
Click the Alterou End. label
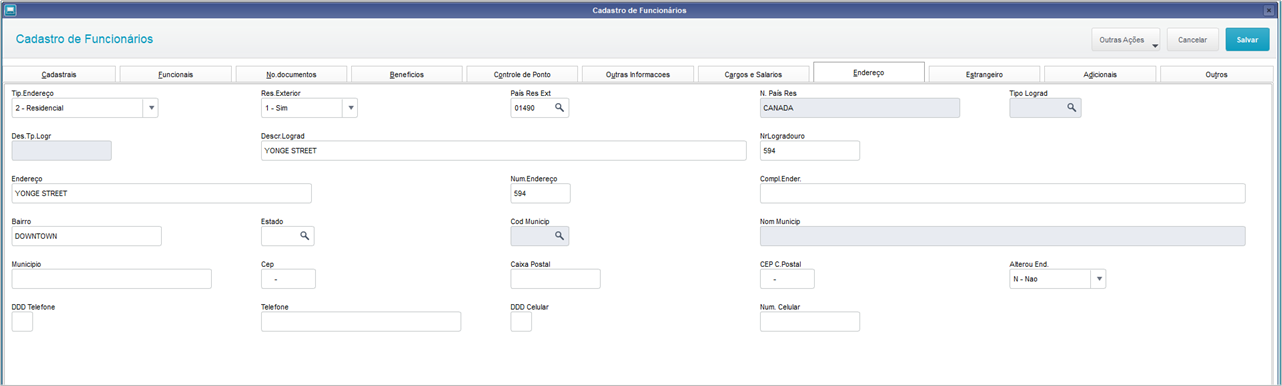[x=1029, y=264]
